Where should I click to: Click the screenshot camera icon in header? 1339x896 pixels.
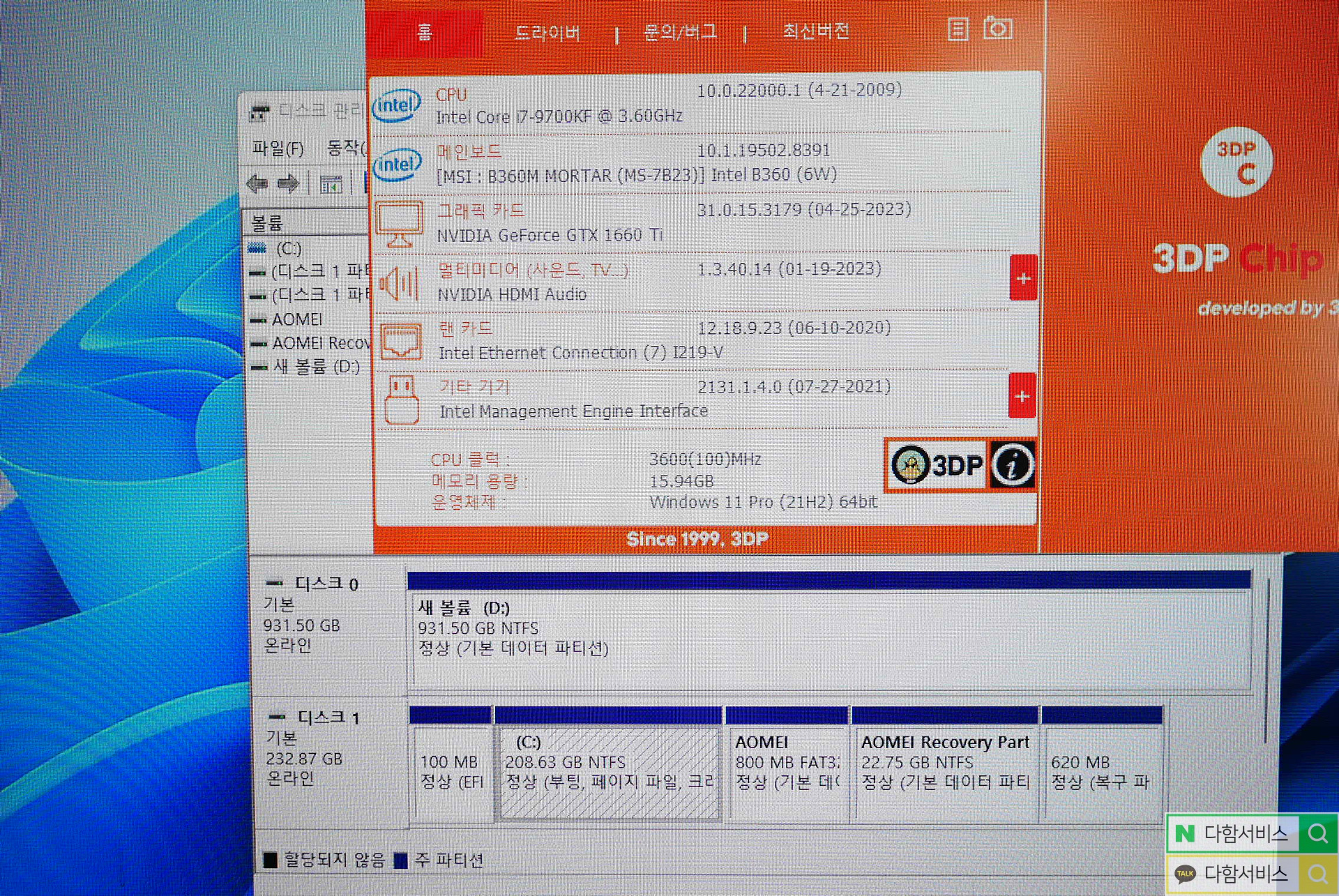pos(997,29)
